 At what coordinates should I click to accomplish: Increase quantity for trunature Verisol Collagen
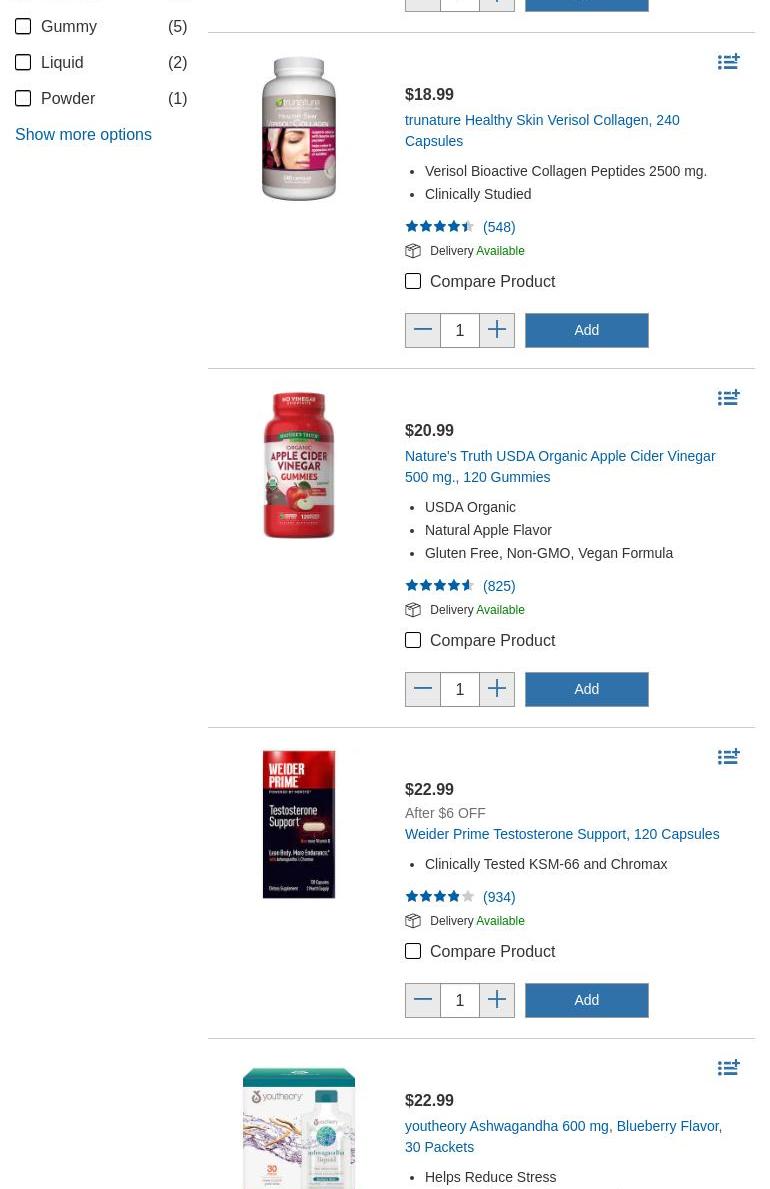pyautogui.click(x=497, y=330)
